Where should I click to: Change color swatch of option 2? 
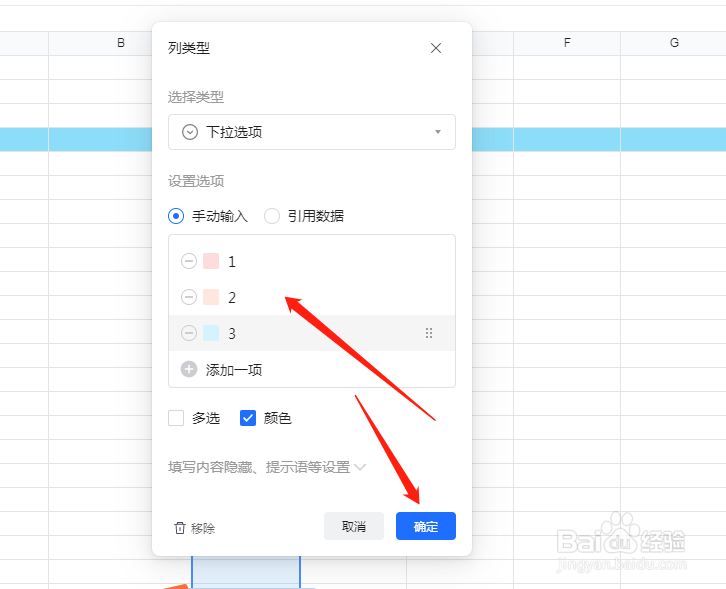point(211,297)
